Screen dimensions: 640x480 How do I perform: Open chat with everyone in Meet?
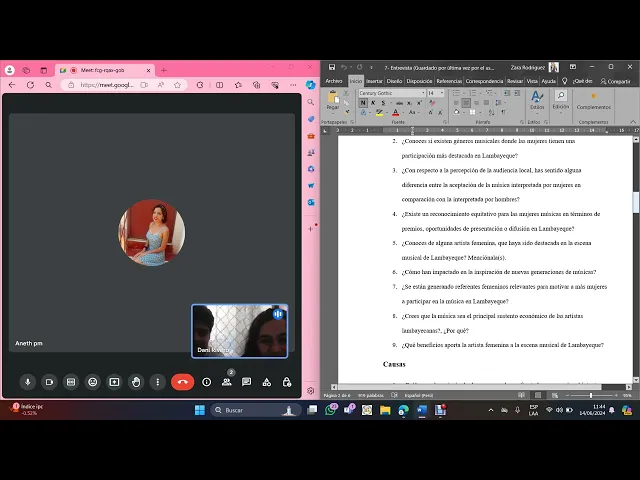point(247,382)
